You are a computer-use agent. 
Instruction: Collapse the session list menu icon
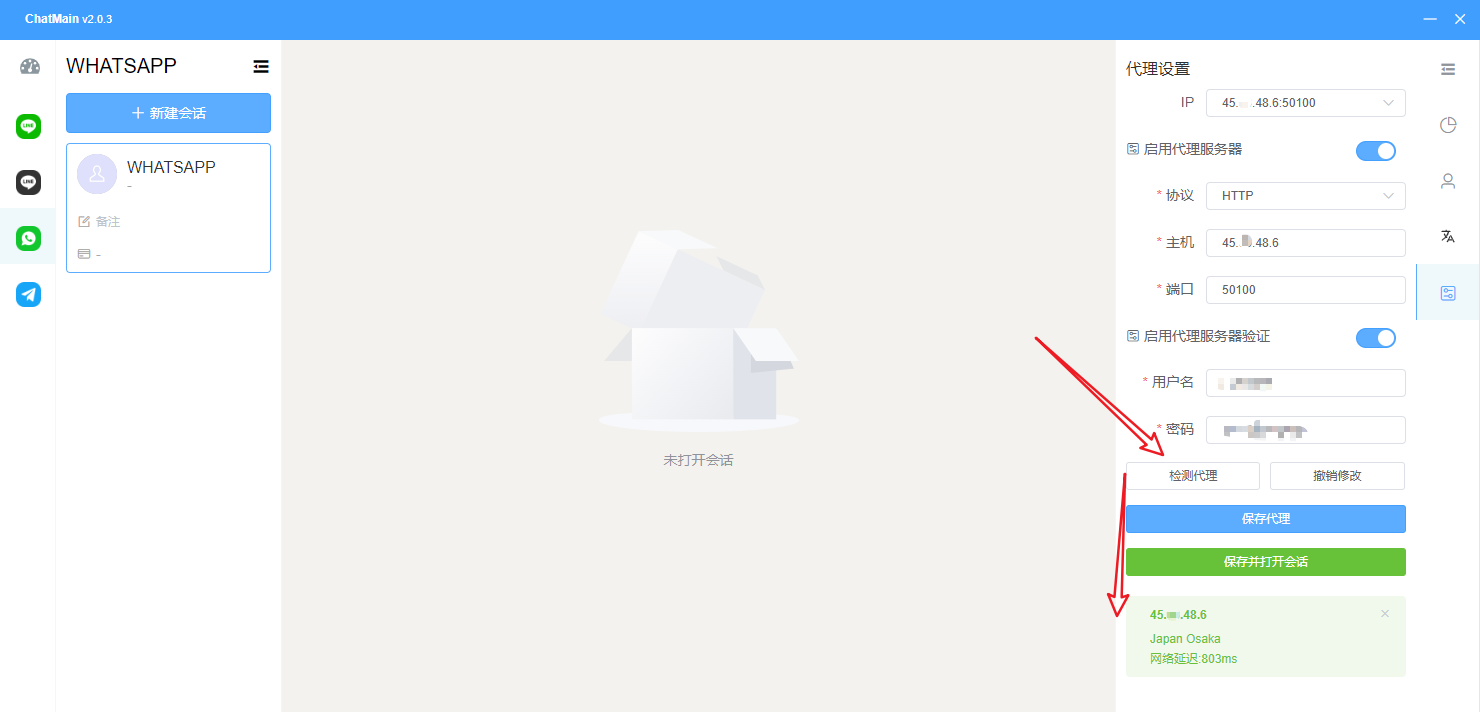click(261, 66)
